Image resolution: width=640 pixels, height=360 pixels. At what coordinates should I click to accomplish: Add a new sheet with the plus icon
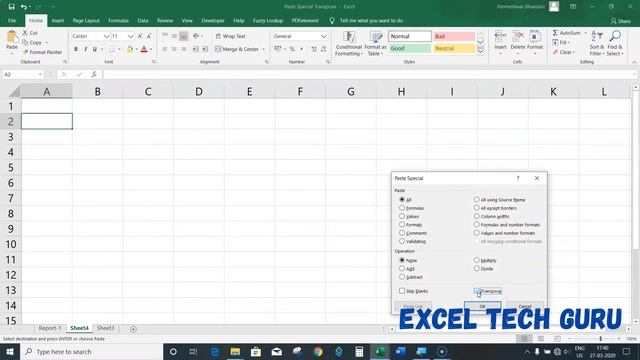[133, 329]
